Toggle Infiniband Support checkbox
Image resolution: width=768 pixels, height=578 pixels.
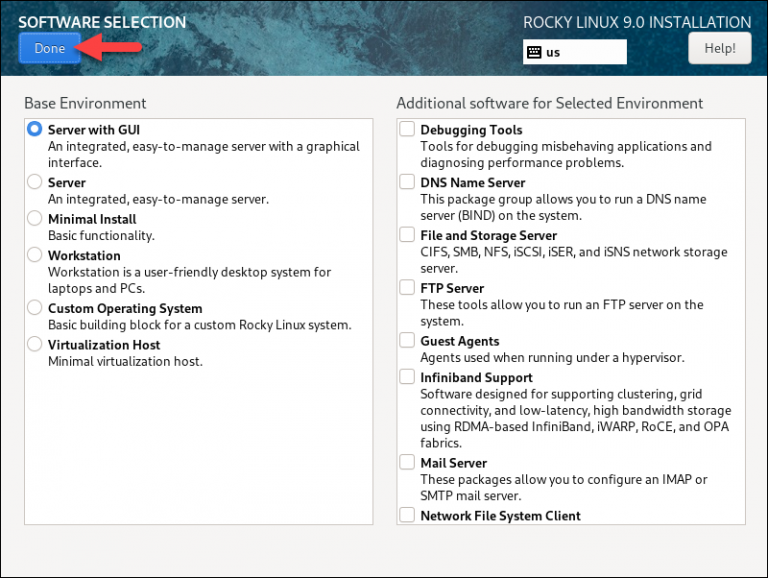pyautogui.click(x=407, y=377)
